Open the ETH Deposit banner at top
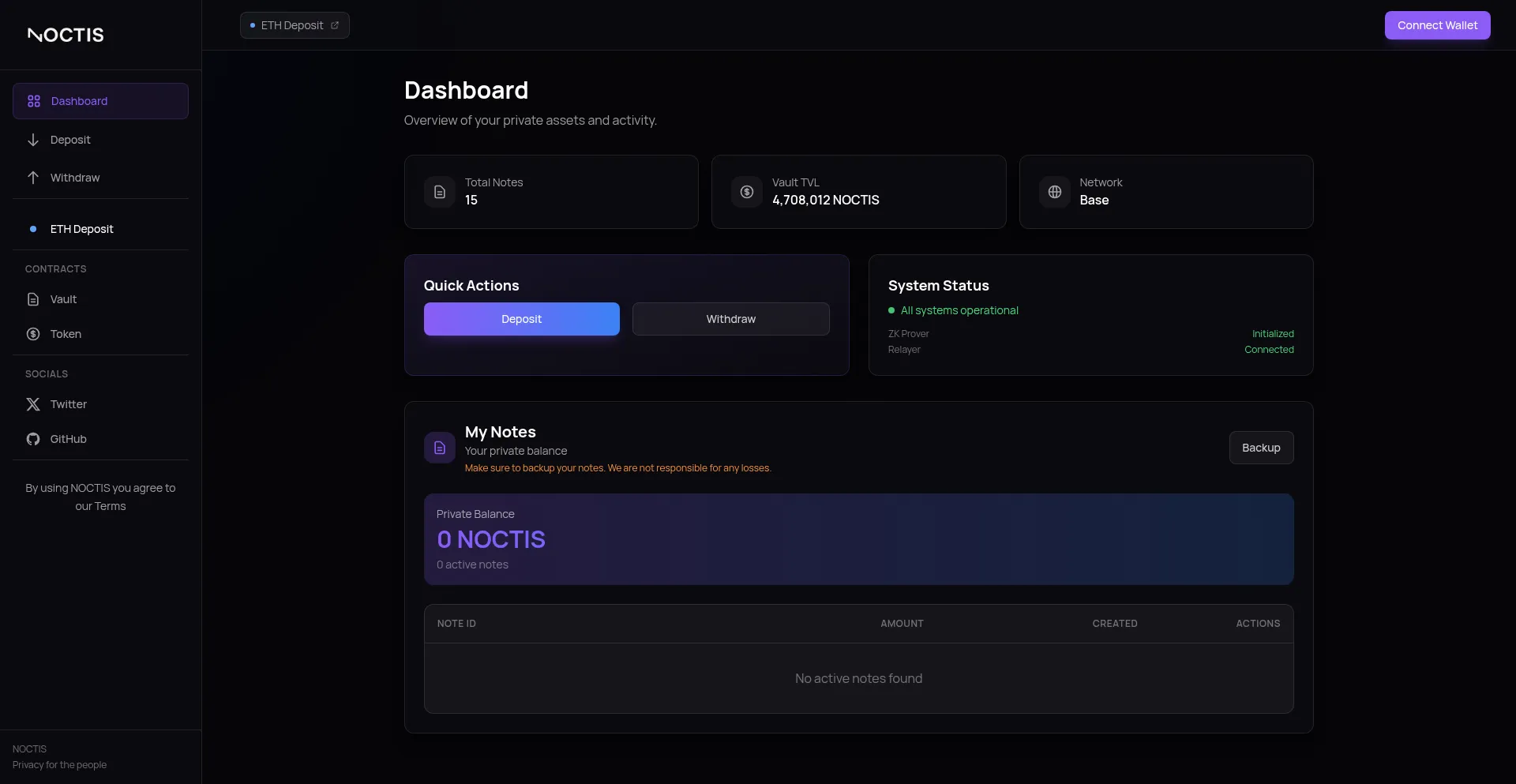The image size is (1516, 784). pyautogui.click(x=294, y=25)
